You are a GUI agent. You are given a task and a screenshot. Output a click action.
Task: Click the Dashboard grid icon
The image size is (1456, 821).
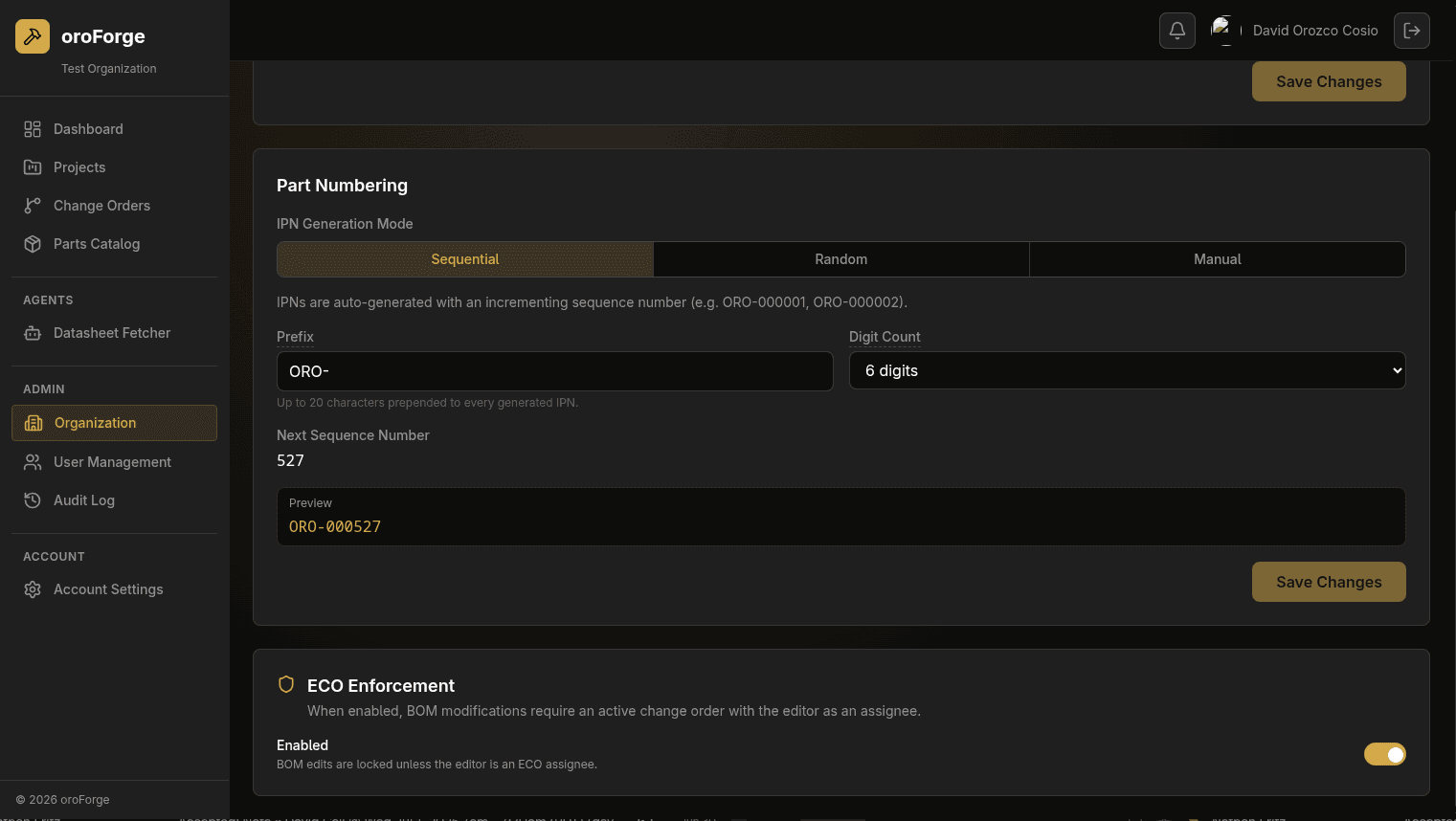(x=33, y=129)
